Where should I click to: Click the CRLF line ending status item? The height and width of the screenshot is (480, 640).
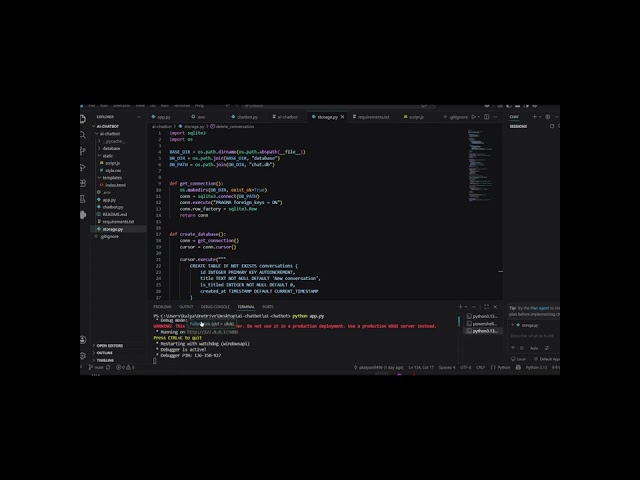tap(480, 367)
